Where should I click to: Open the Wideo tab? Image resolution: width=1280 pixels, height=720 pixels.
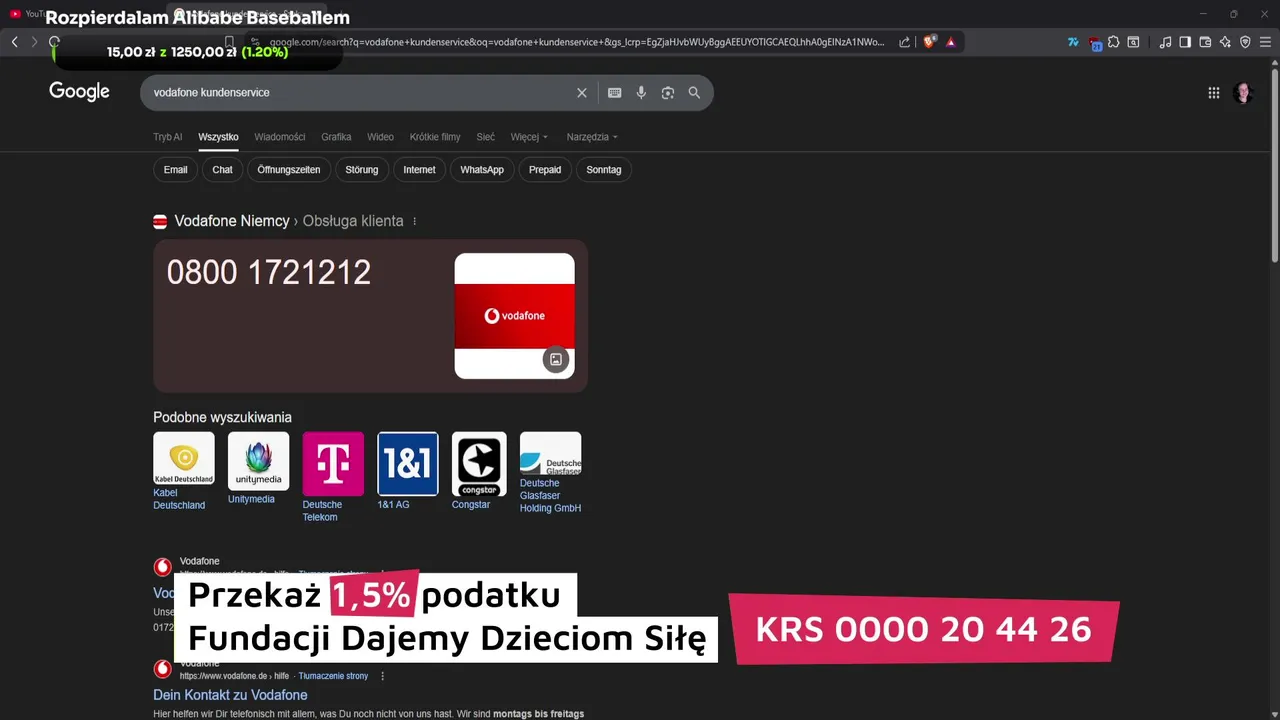click(380, 137)
